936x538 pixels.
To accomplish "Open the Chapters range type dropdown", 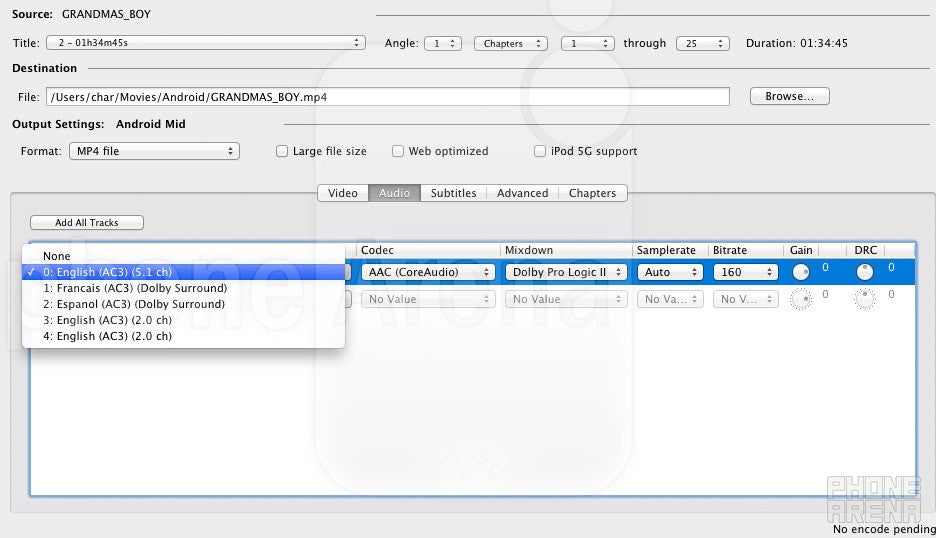I will (510, 44).
